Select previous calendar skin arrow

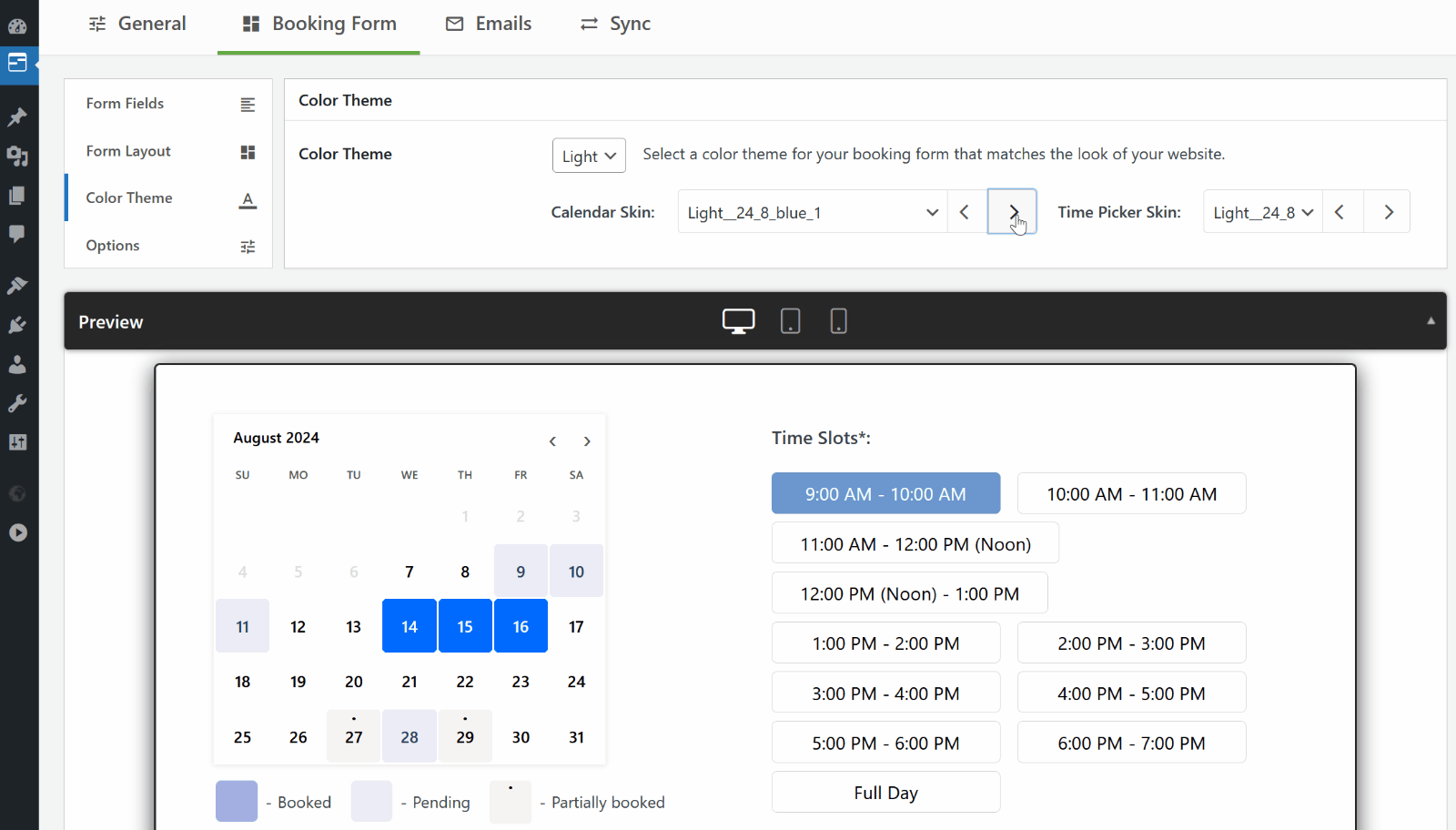(966, 212)
